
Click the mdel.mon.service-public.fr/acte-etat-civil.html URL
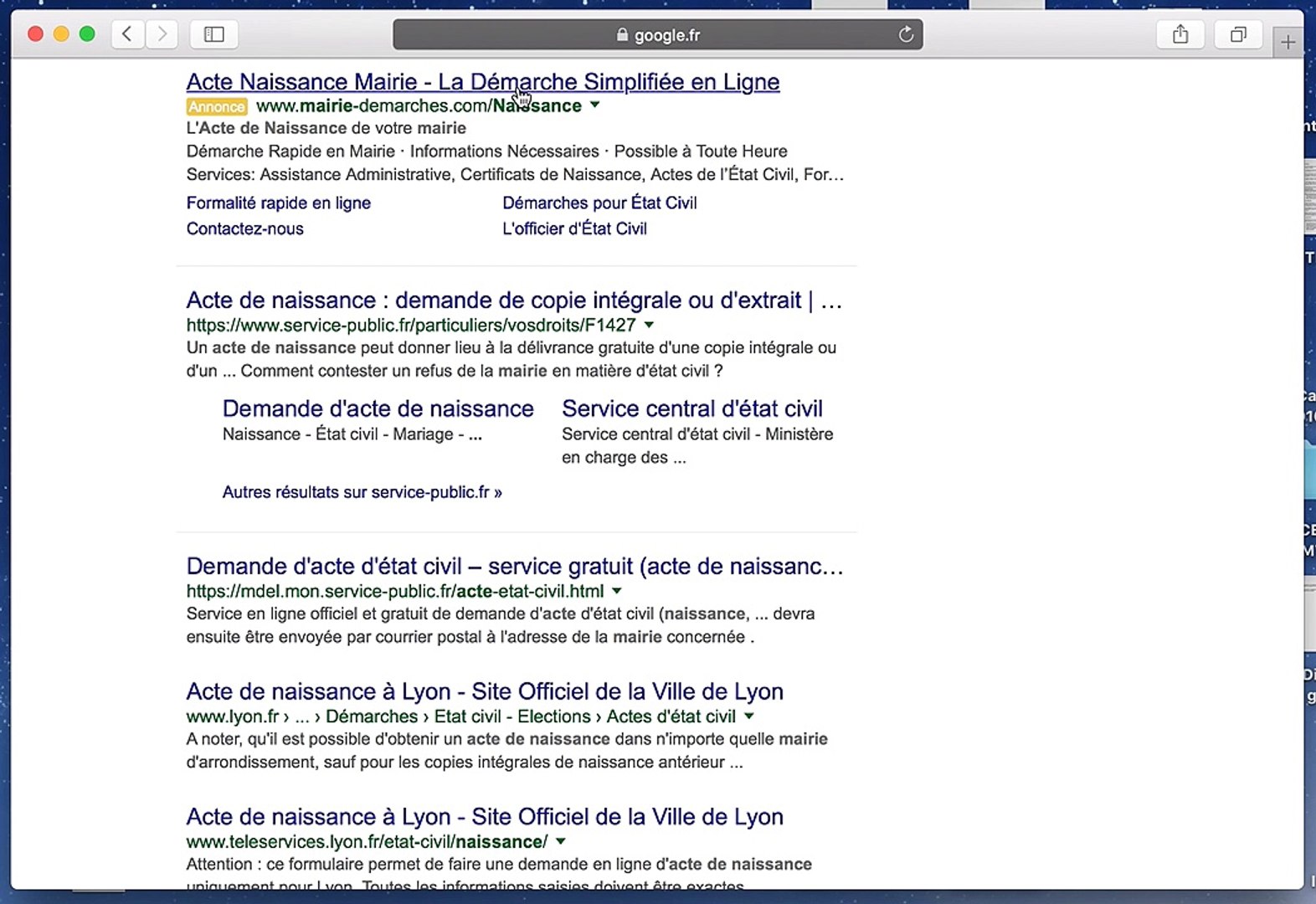(395, 591)
